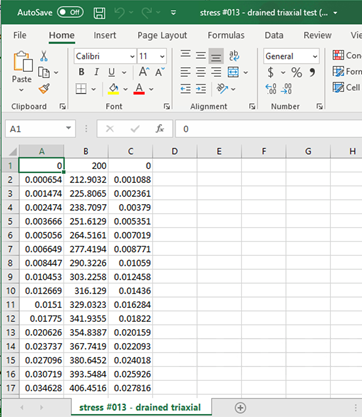
Task: Select the Format Painter brush
Action: (x=44, y=88)
